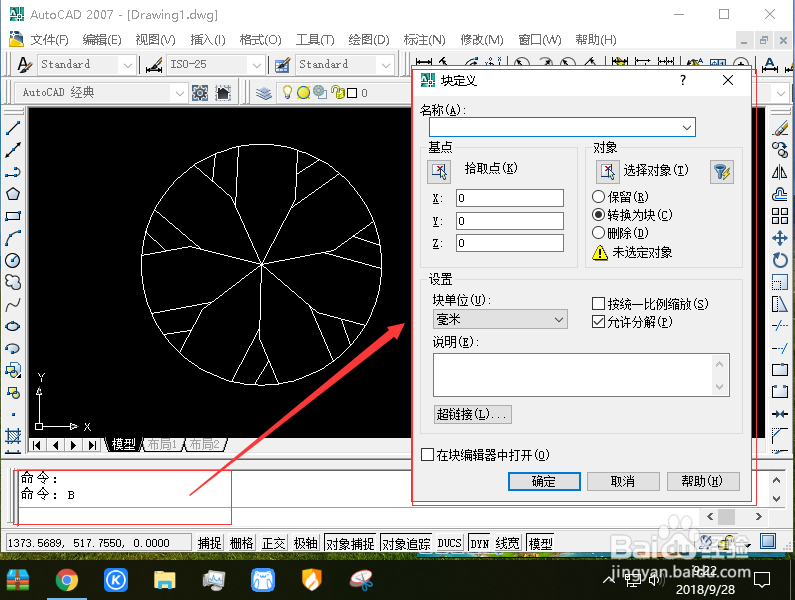Open File Explorer from the taskbar
This screenshot has width=795, height=600.
click(x=165, y=580)
